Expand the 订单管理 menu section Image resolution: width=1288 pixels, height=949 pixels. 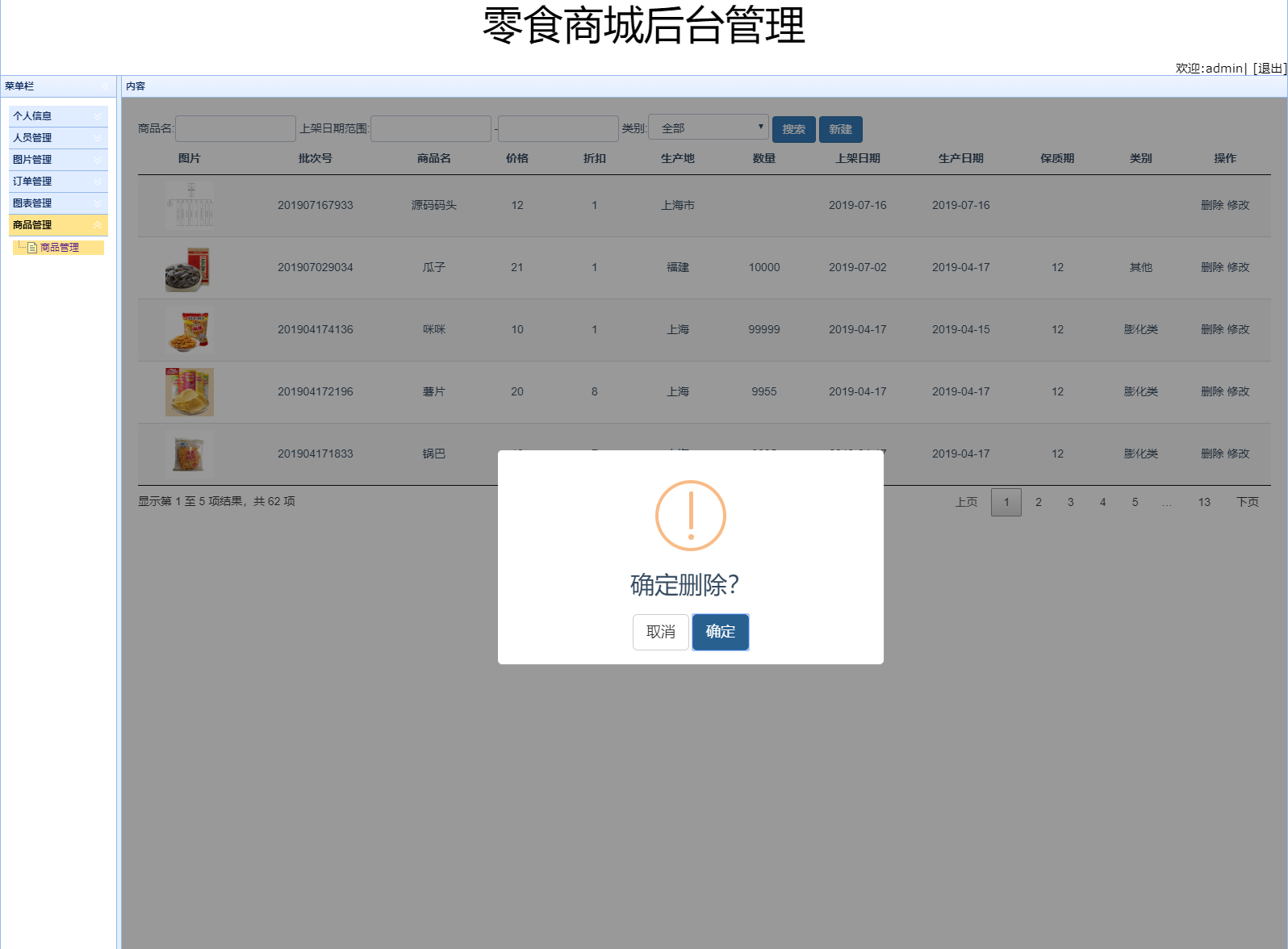(x=58, y=182)
